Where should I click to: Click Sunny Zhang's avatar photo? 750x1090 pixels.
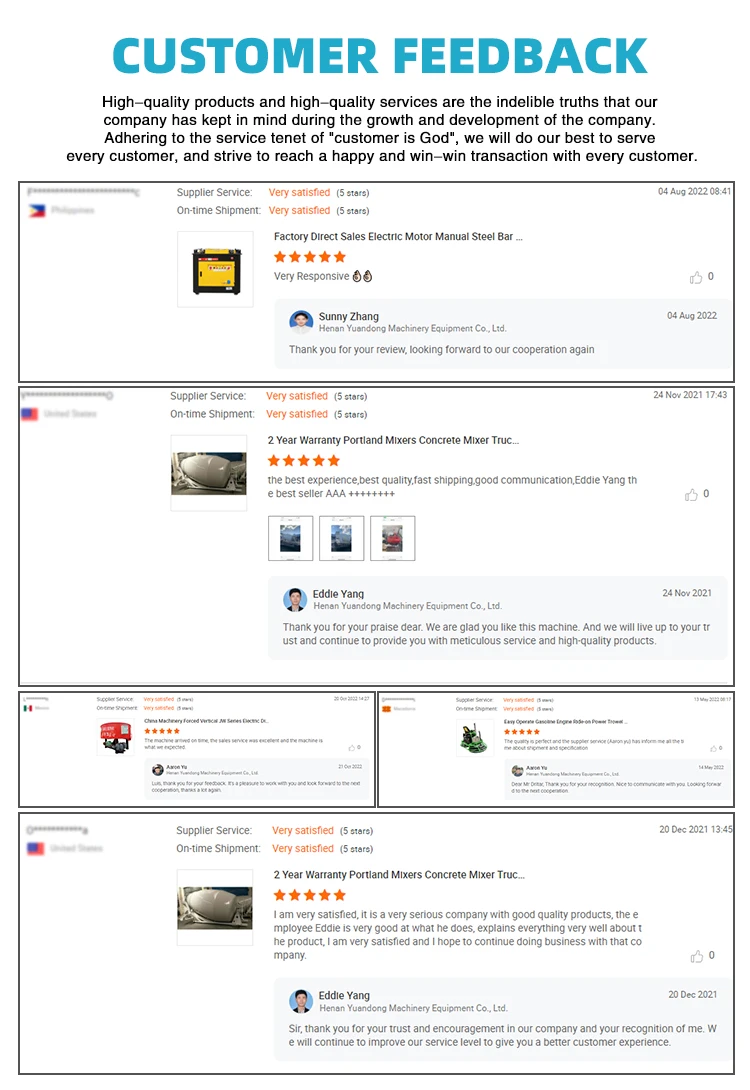[x=301, y=322]
